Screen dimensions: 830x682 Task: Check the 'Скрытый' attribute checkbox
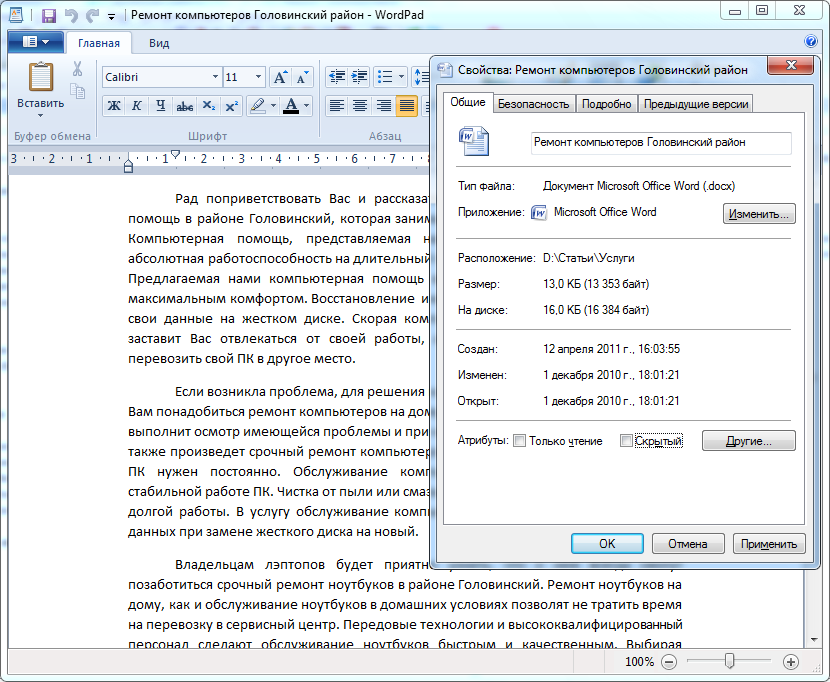click(x=626, y=441)
